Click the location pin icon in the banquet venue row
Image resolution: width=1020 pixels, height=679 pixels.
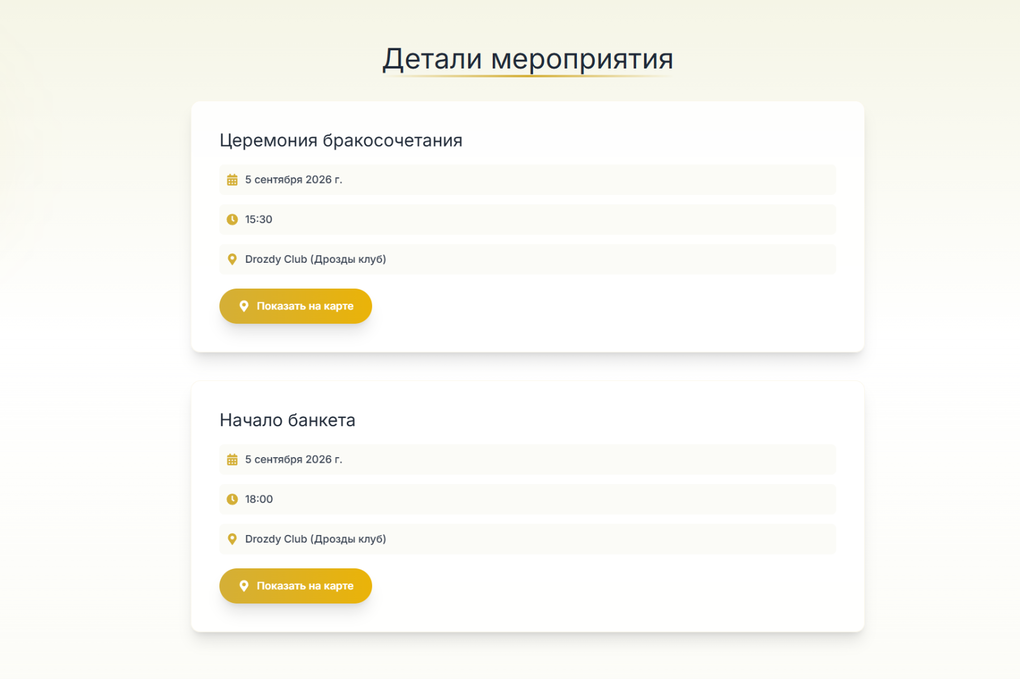click(x=232, y=539)
